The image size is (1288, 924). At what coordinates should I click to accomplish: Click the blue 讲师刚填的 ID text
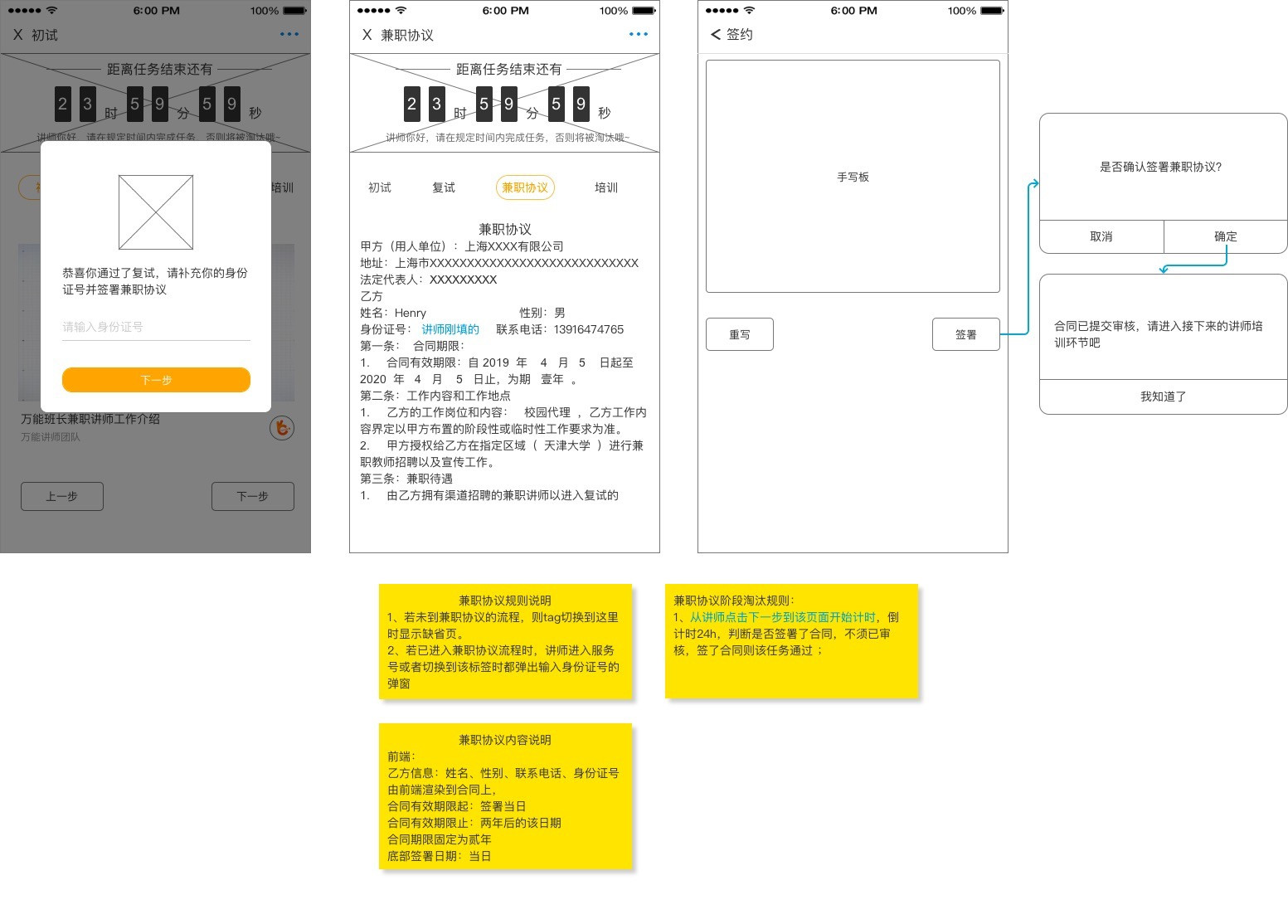[x=450, y=329]
